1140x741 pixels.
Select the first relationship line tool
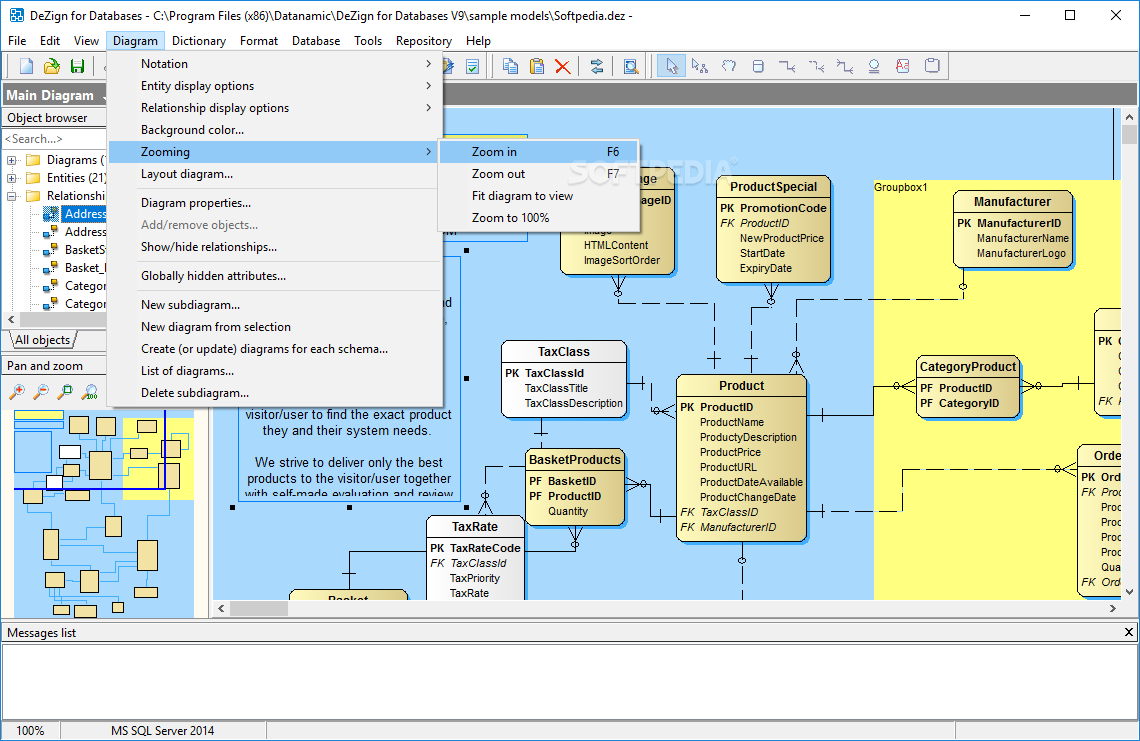click(x=787, y=66)
